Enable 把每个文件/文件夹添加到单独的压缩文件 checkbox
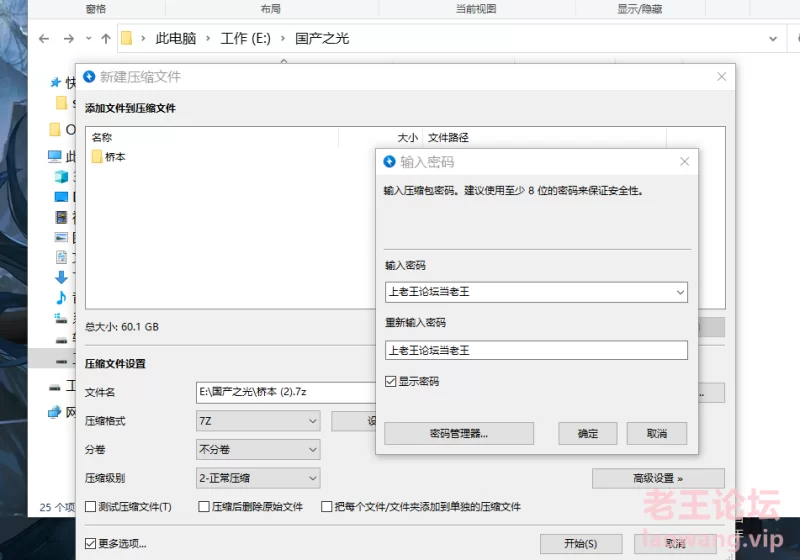 (327, 506)
